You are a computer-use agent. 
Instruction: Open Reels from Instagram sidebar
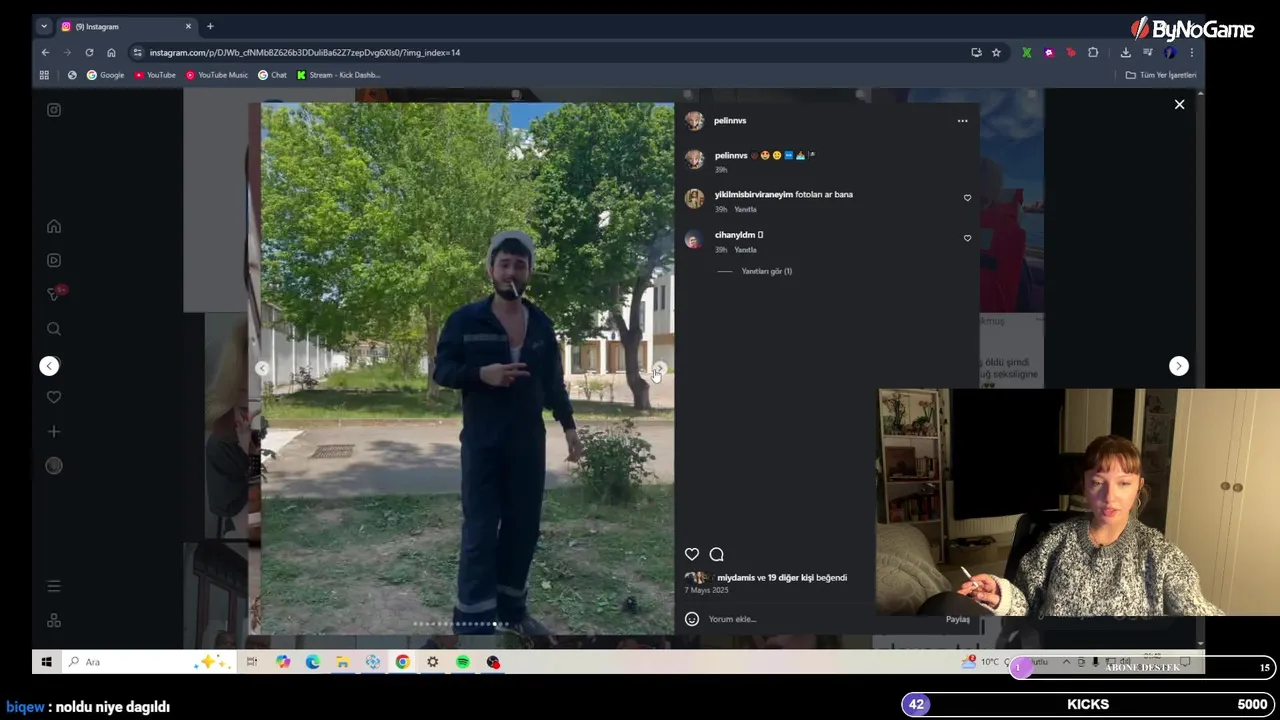coord(54,260)
